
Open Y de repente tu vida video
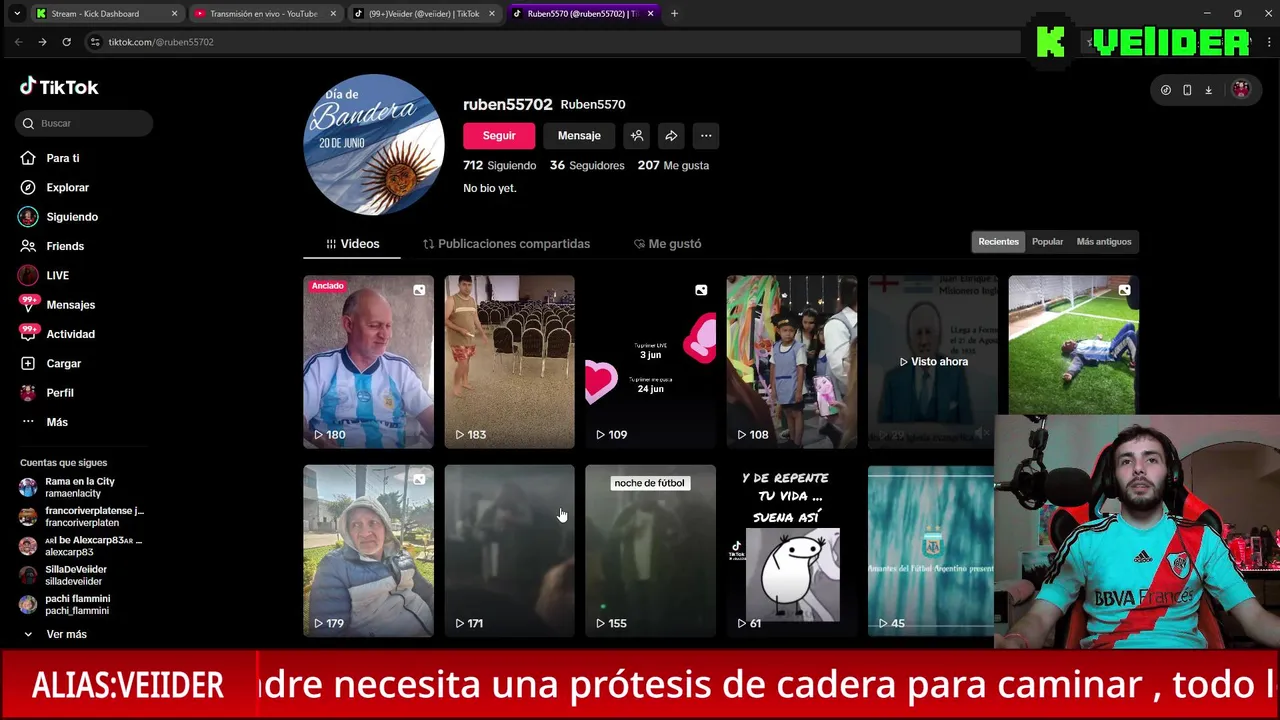tap(792, 551)
